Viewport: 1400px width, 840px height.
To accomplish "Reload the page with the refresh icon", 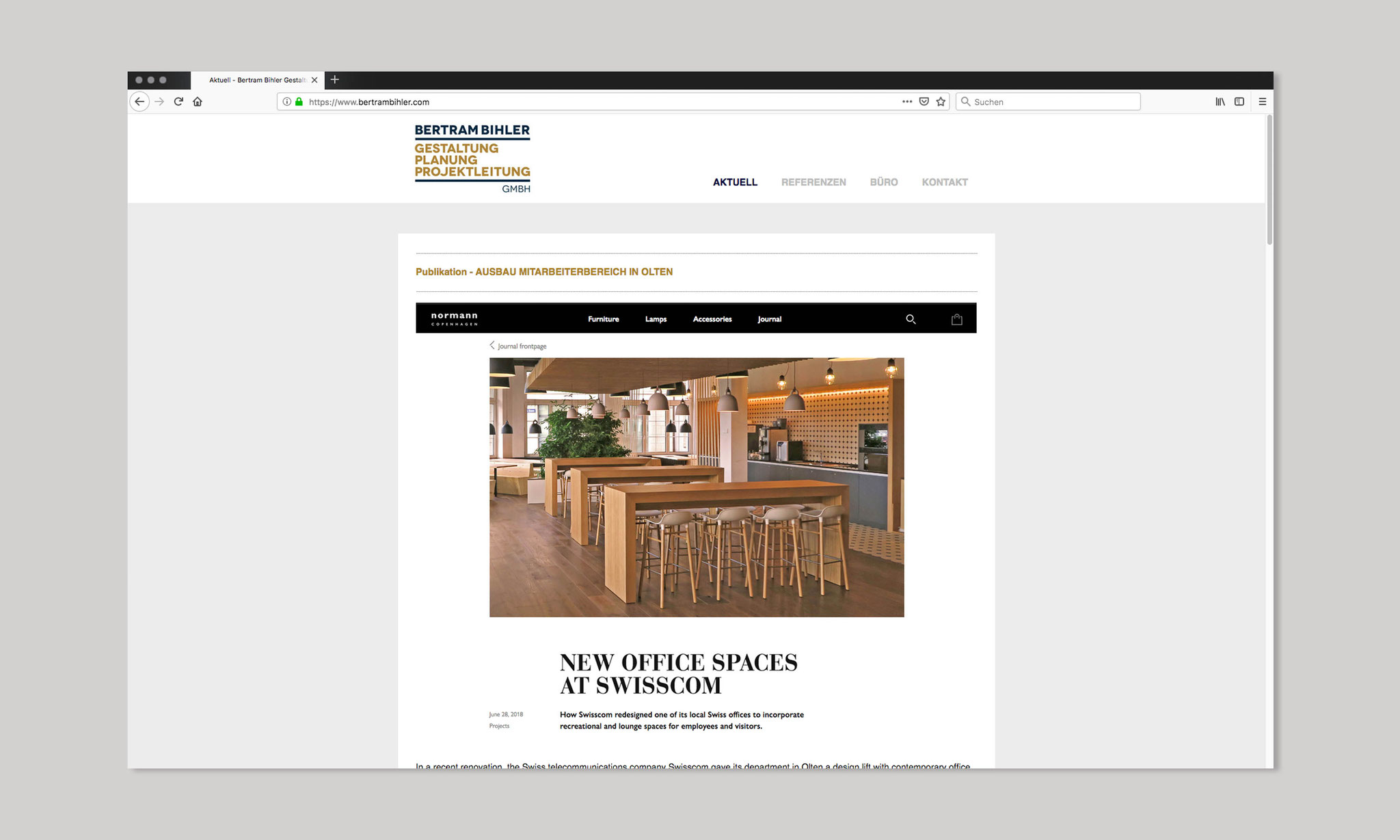I will tap(178, 102).
